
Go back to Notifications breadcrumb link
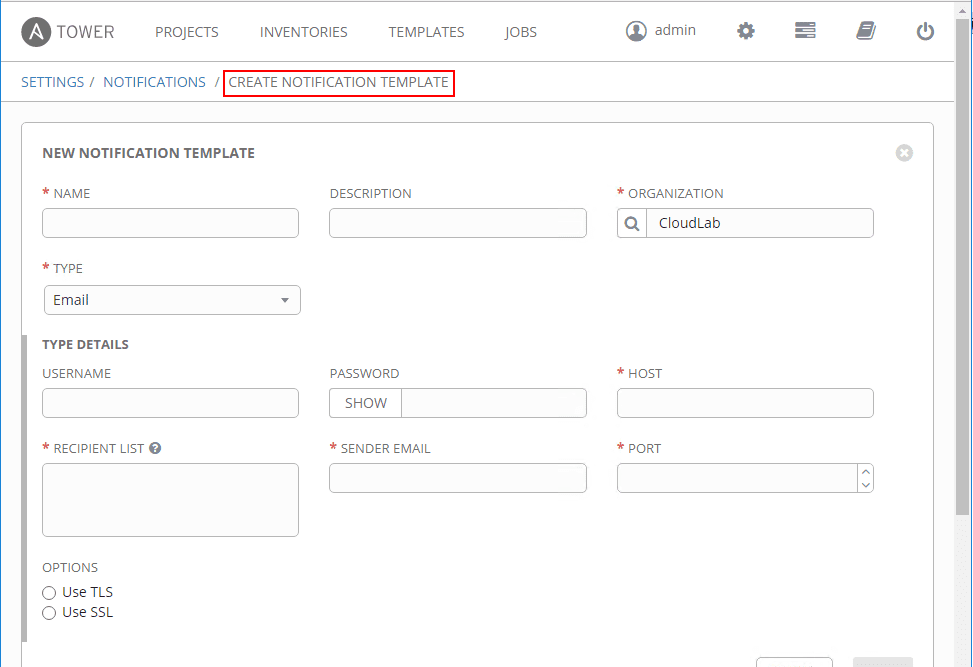coord(154,82)
